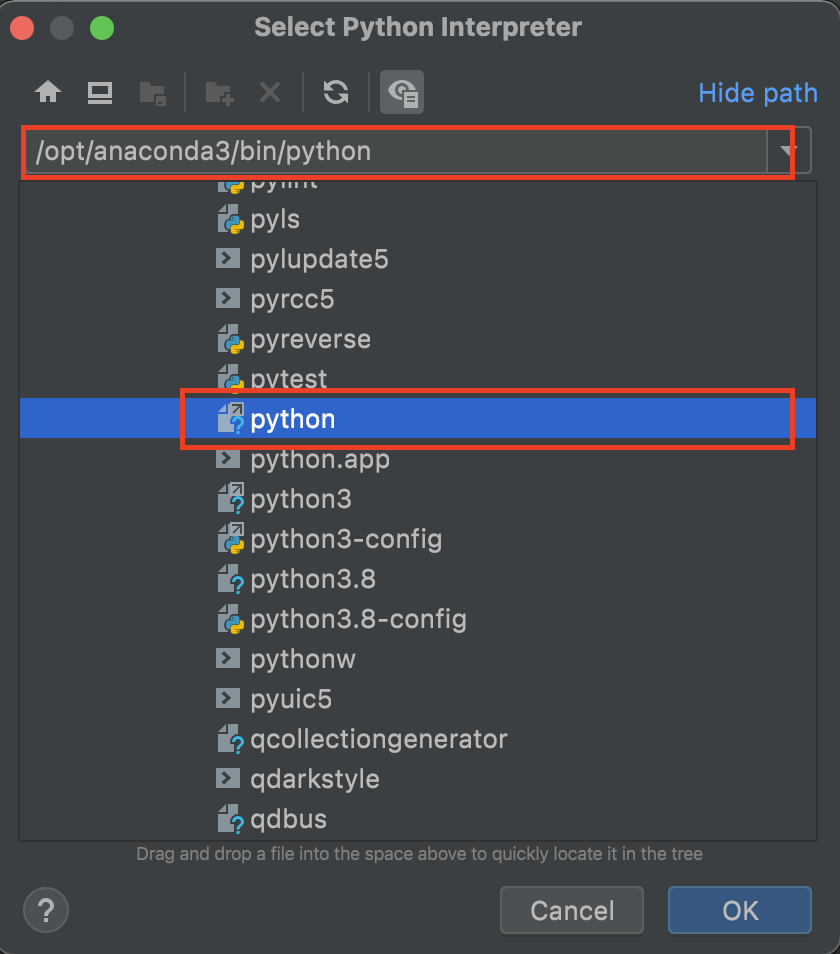
Task: Go to the project directory
Action: click(x=153, y=93)
